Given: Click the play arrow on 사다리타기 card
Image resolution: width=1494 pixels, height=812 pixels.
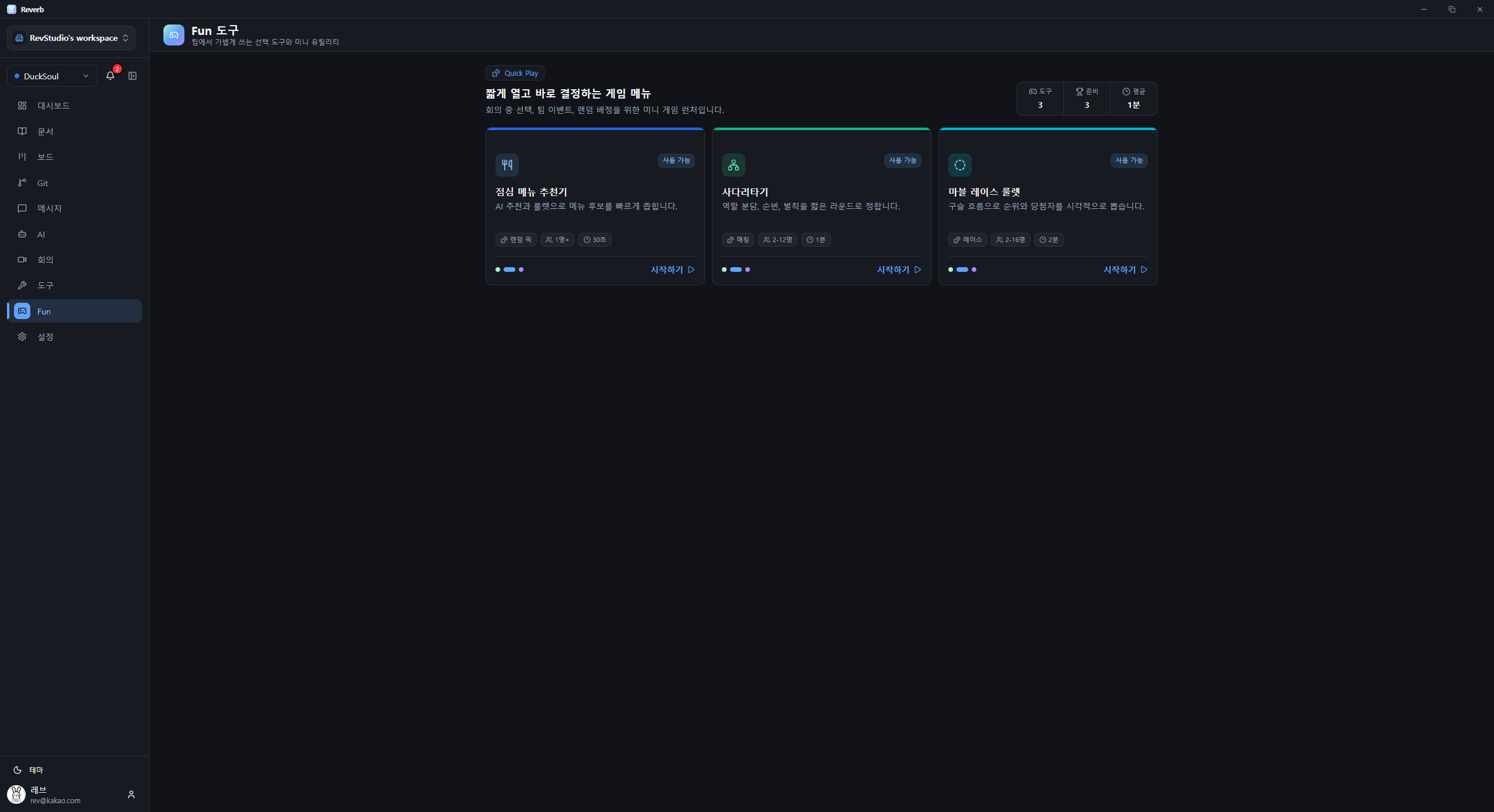Looking at the screenshot, I should click(918, 269).
